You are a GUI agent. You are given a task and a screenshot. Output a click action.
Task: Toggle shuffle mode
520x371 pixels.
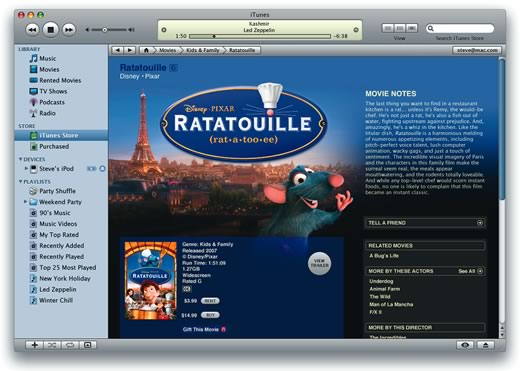point(52,345)
